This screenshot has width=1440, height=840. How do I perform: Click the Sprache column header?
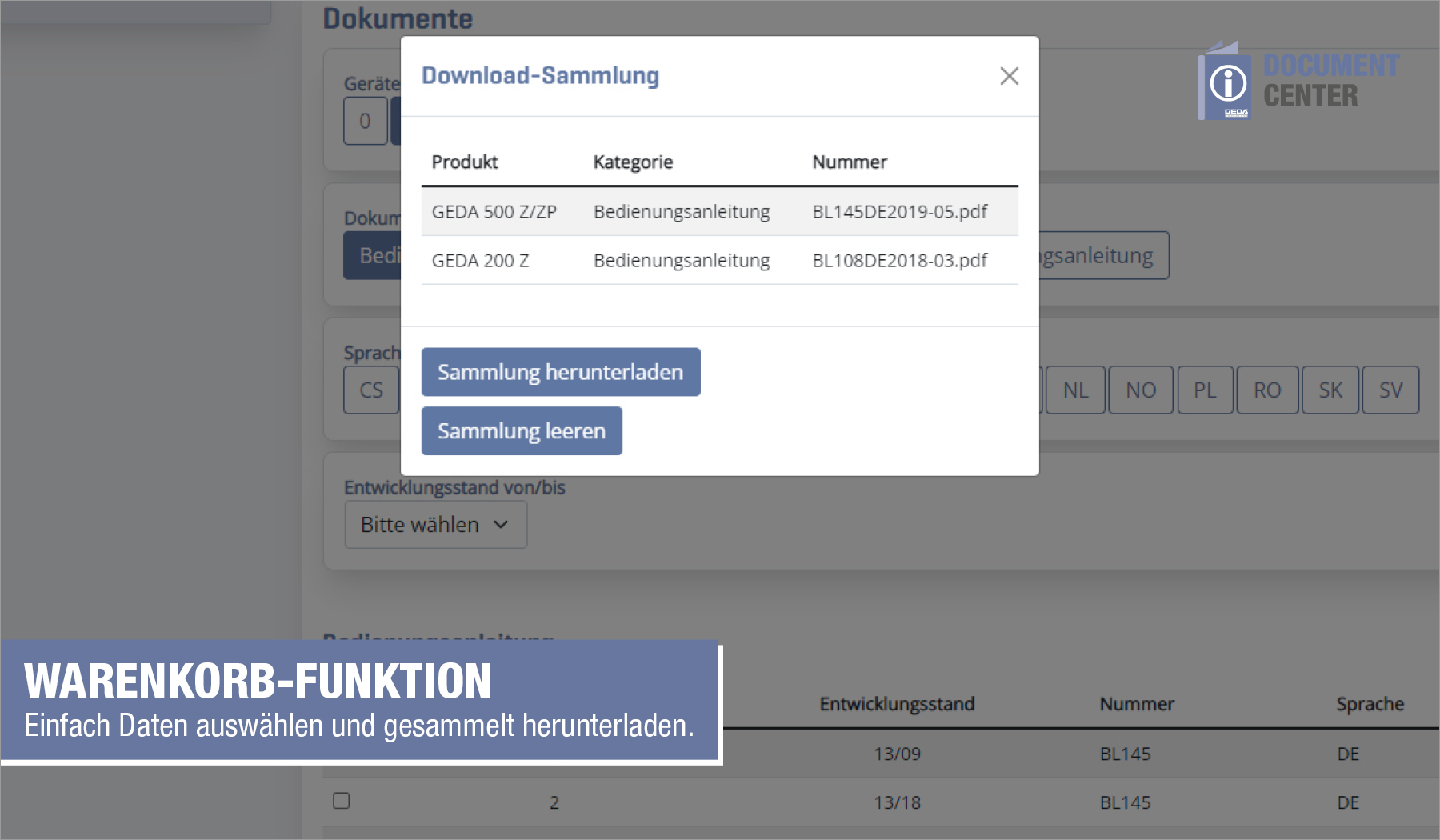[1370, 704]
